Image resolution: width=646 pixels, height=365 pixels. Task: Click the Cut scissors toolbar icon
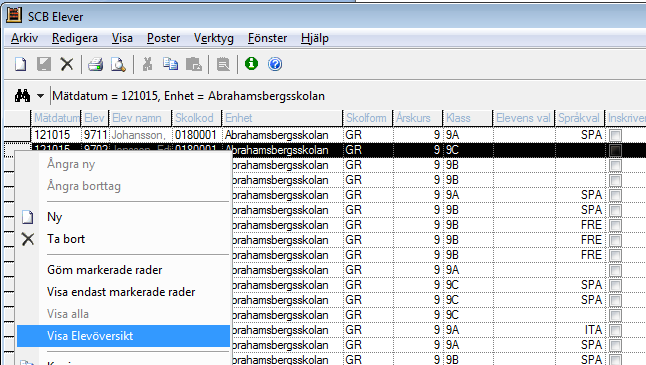(147, 64)
